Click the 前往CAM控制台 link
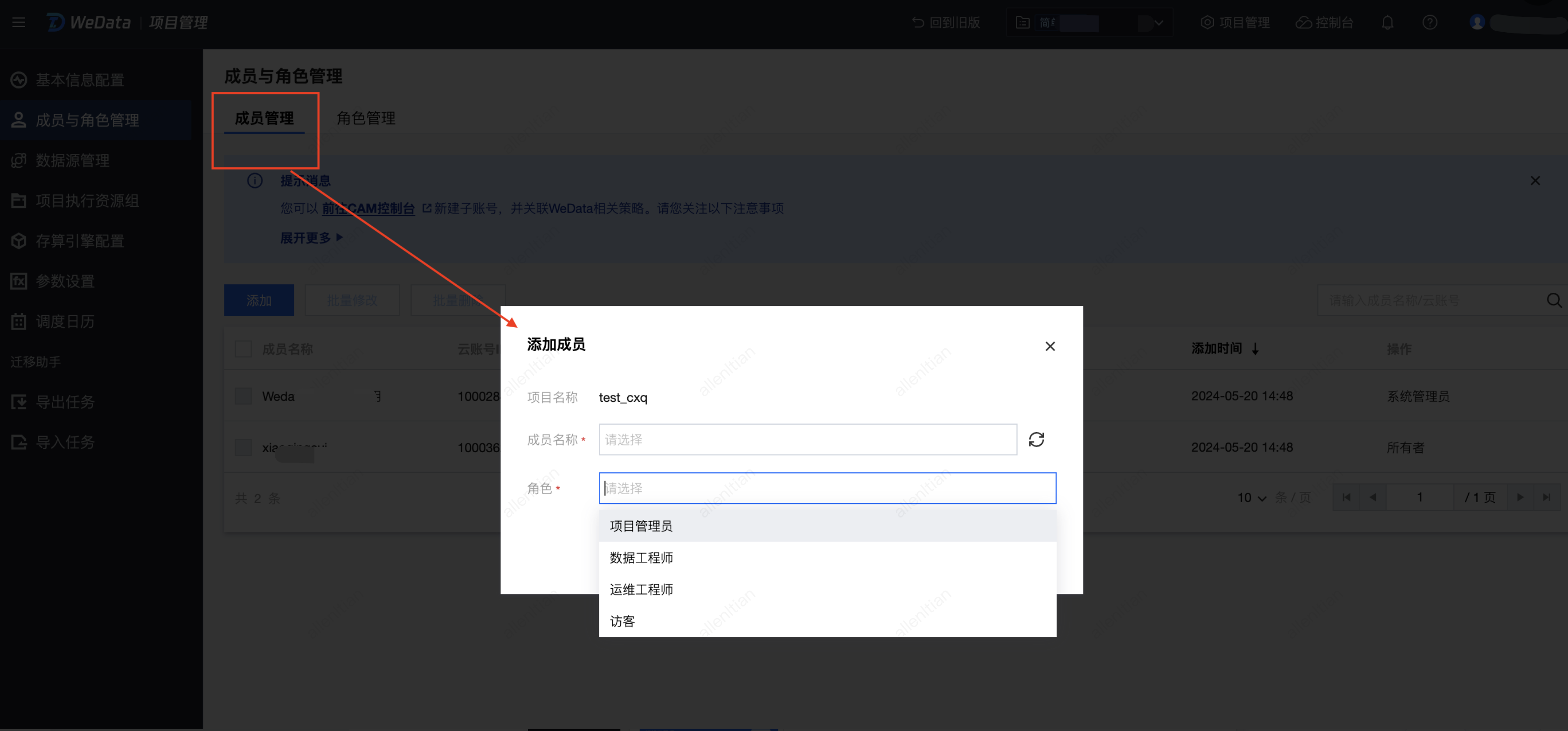 point(368,209)
